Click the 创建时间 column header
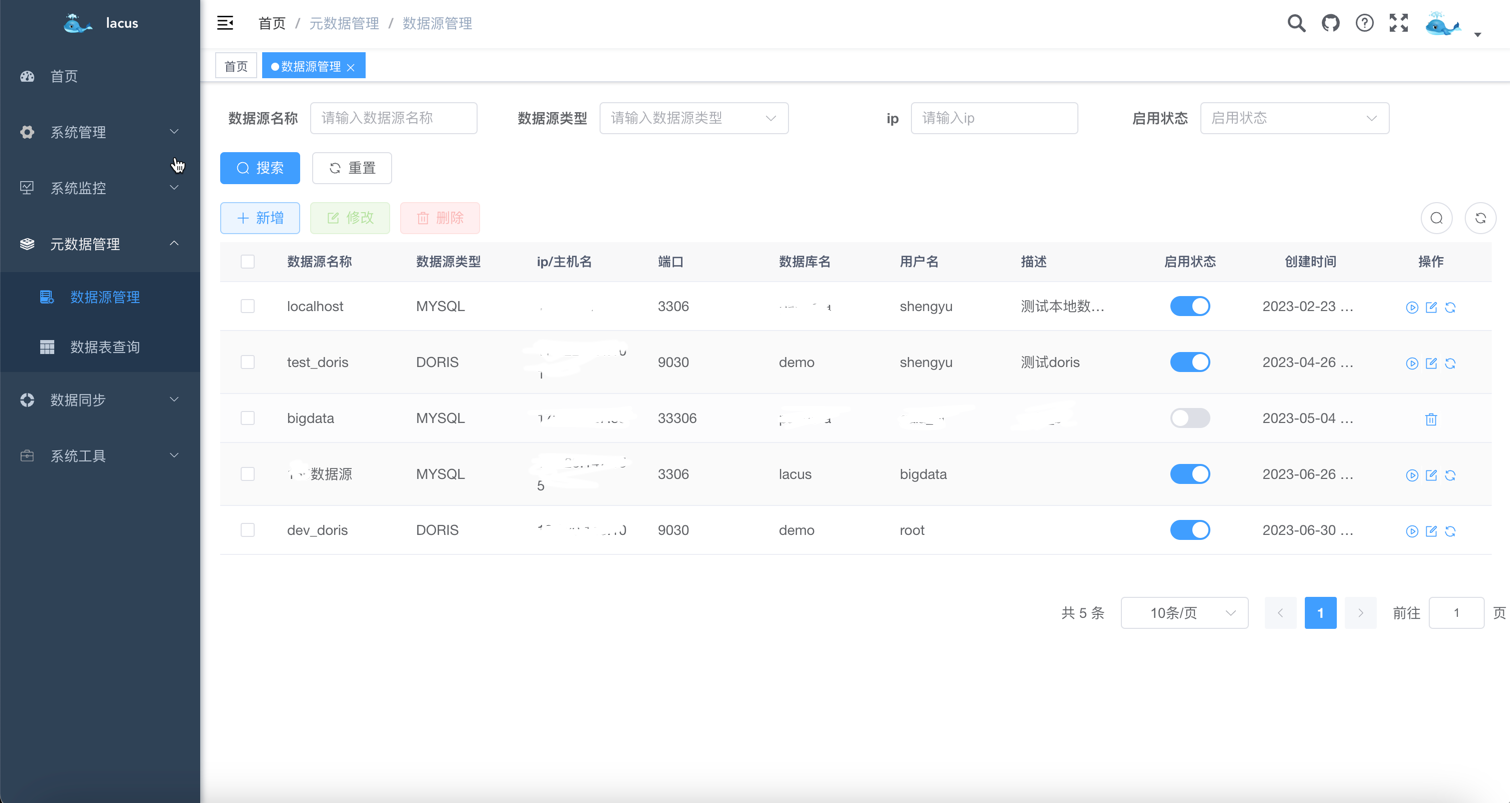1510x803 pixels. [1310, 262]
